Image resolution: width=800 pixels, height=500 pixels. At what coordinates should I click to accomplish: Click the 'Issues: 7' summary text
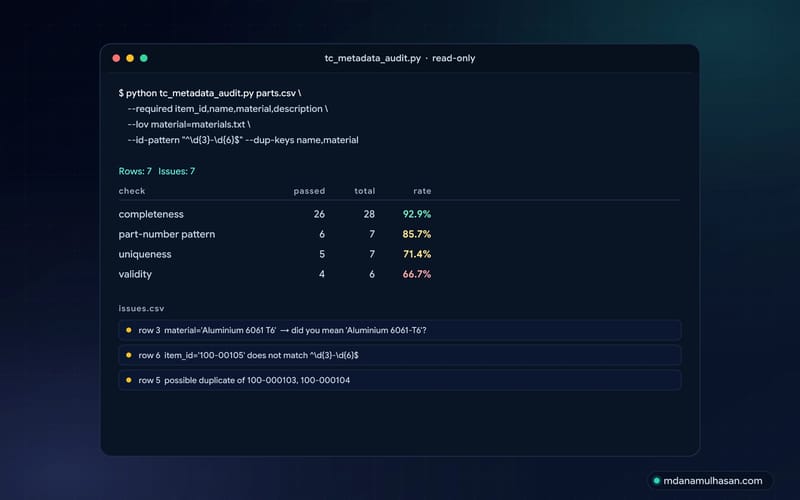point(177,171)
